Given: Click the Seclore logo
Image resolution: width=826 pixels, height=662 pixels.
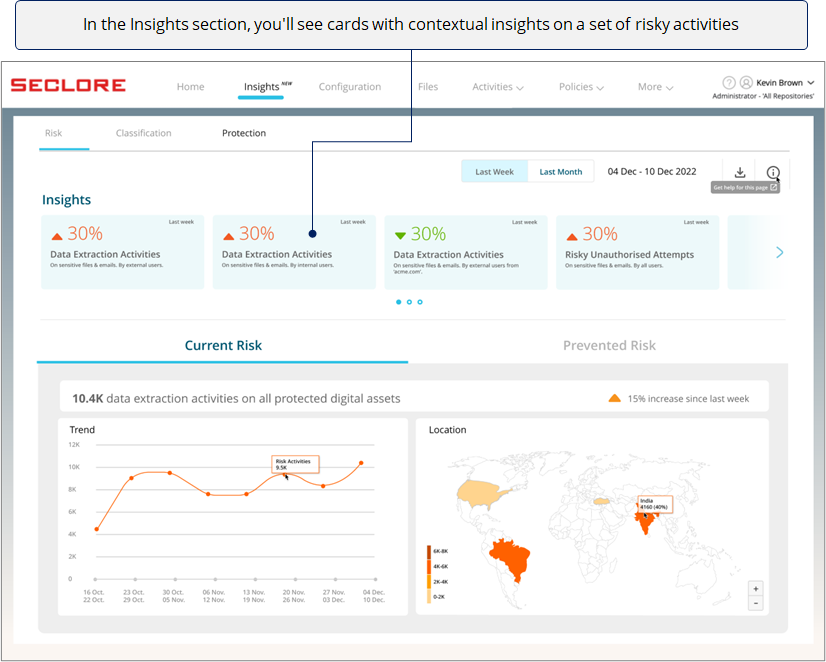Looking at the screenshot, I should (68, 85).
